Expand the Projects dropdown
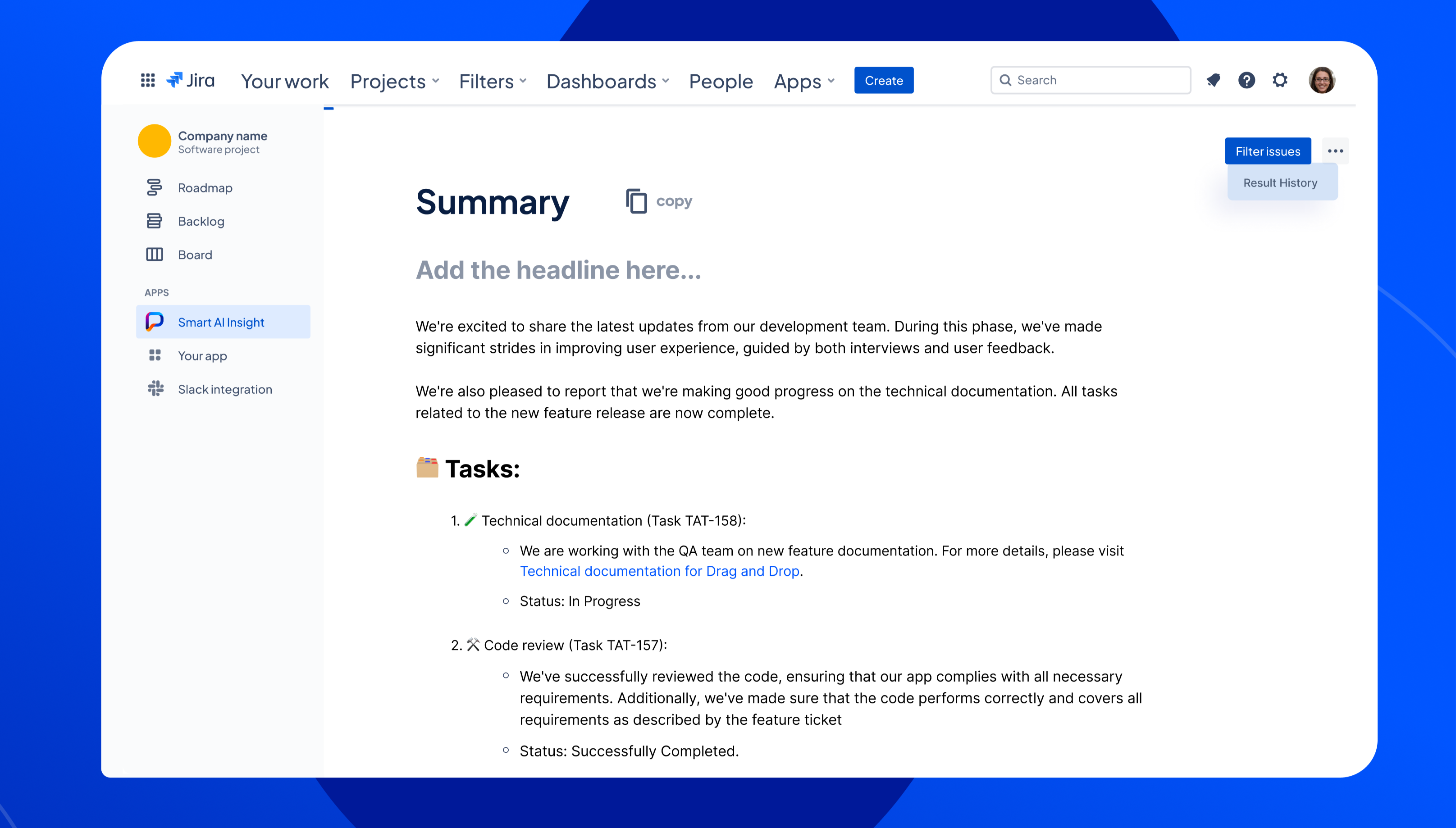 click(x=395, y=82)
